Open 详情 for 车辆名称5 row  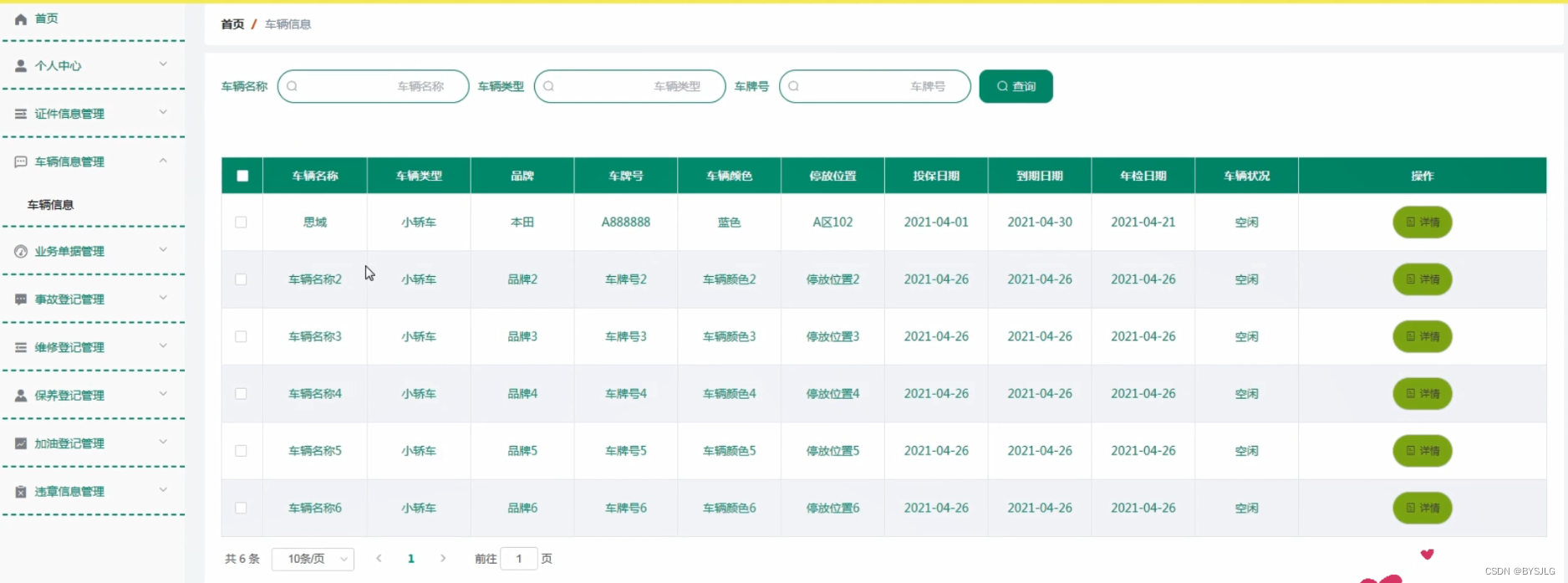pos(1422,451)
